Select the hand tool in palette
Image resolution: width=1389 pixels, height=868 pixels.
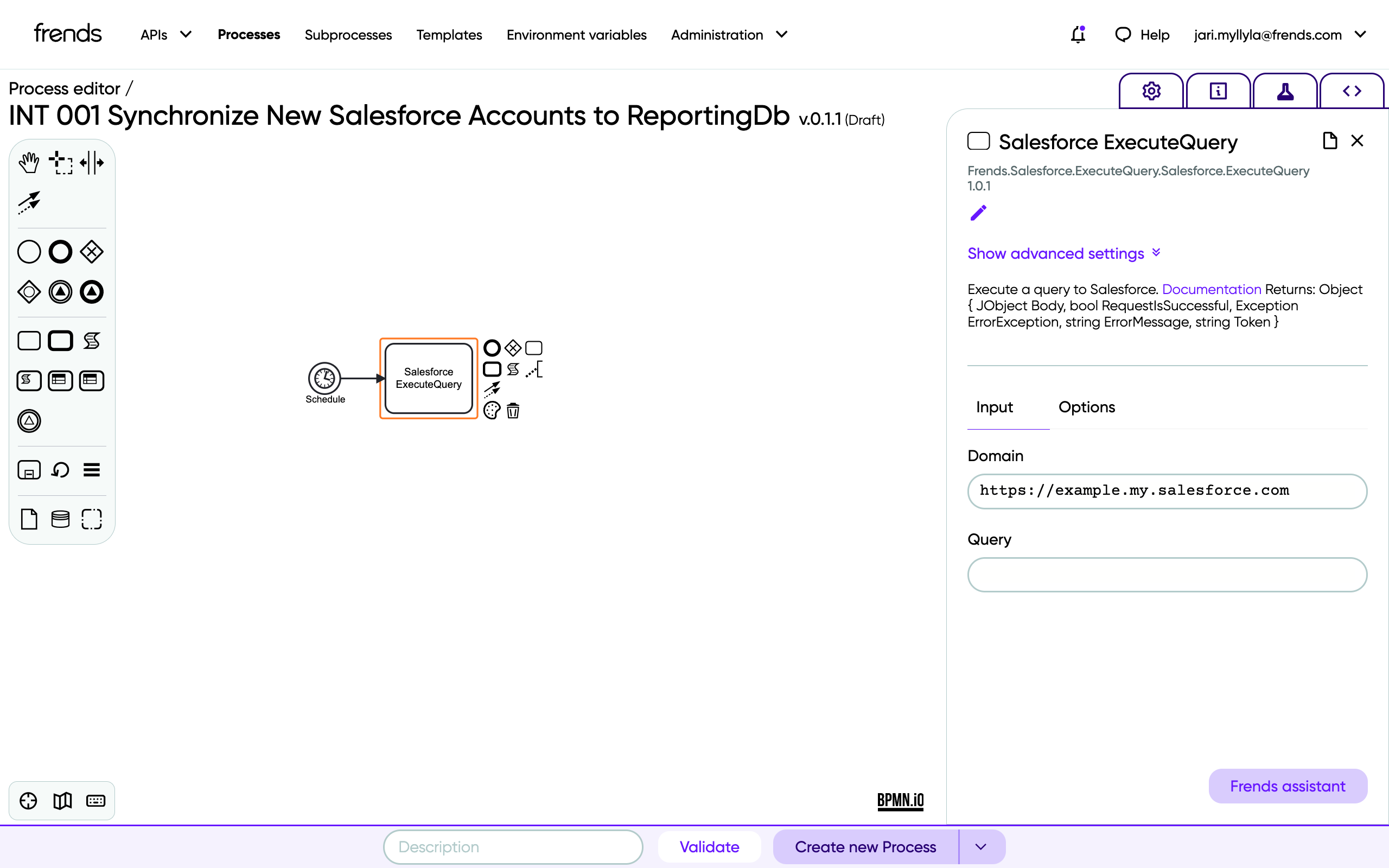click(29, 163)
